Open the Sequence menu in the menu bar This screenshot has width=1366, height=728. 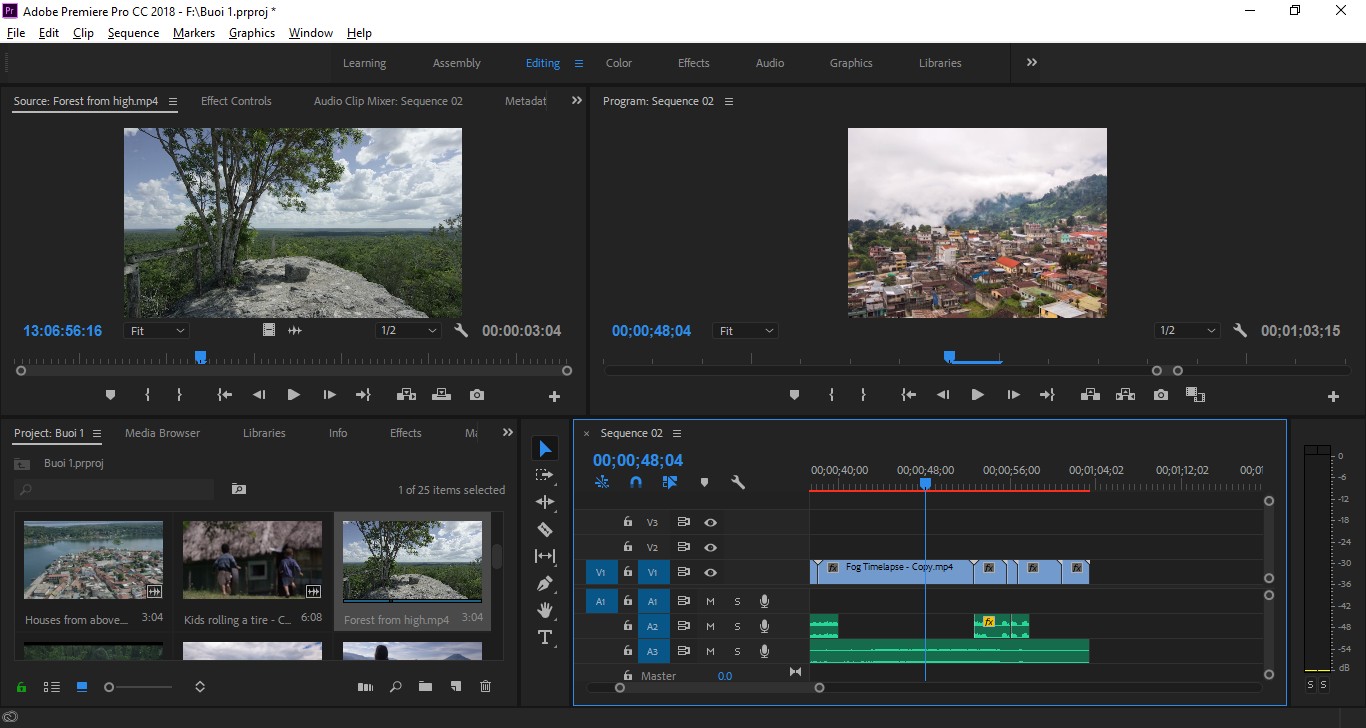(133, 33)
